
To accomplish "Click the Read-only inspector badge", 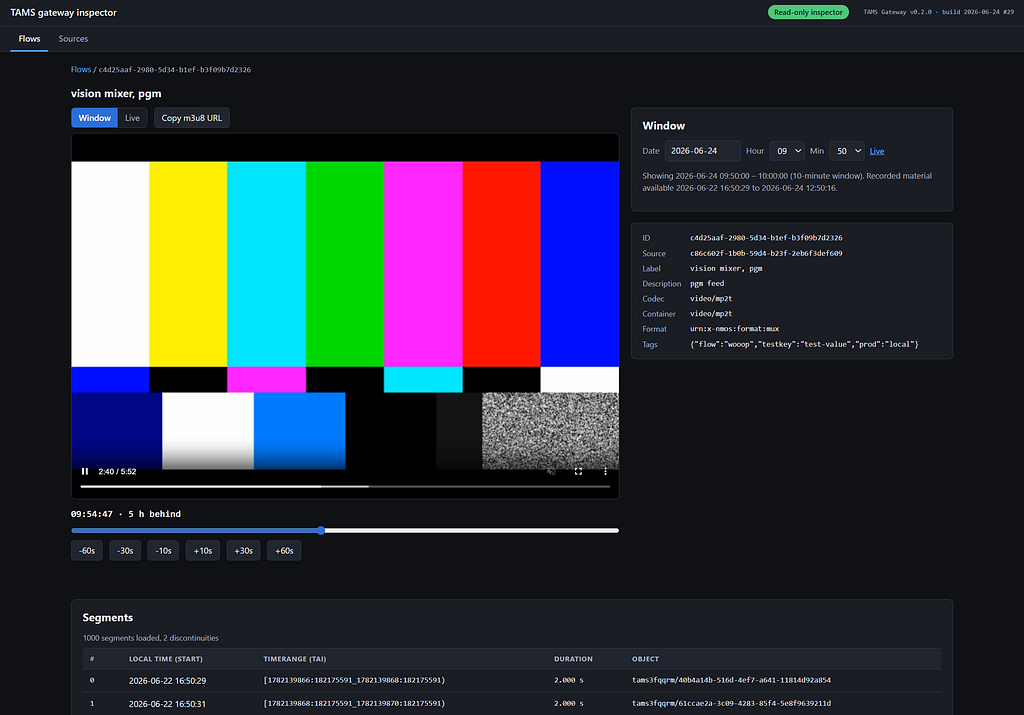I will tap(808, 12).
